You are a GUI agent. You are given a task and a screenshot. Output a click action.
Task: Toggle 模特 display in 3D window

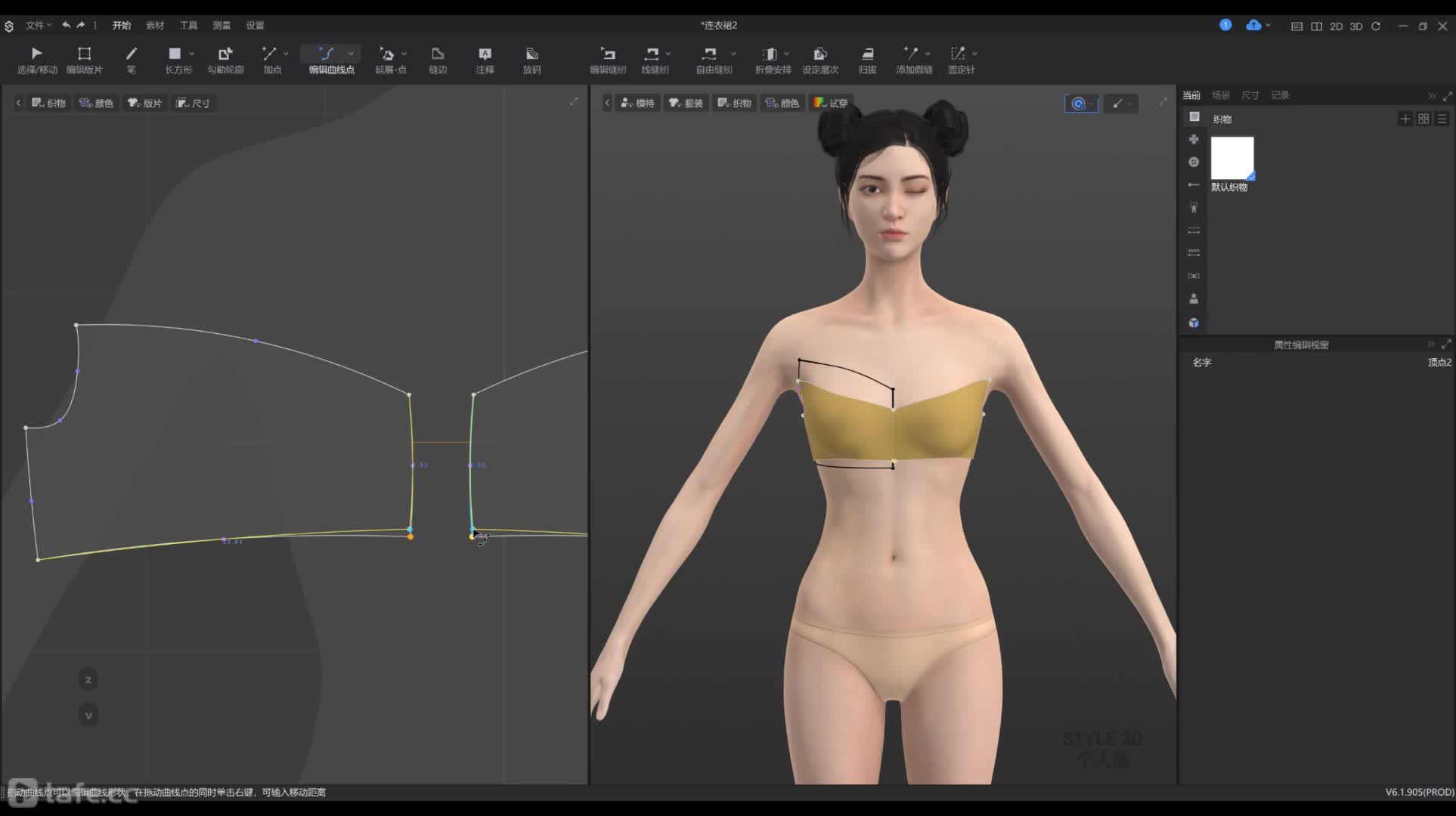click(x=637, y=103)
